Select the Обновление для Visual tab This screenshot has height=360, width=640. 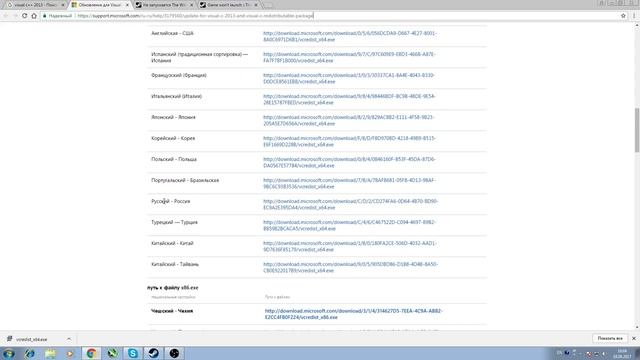pyautogui.click(x=99, y=5)
